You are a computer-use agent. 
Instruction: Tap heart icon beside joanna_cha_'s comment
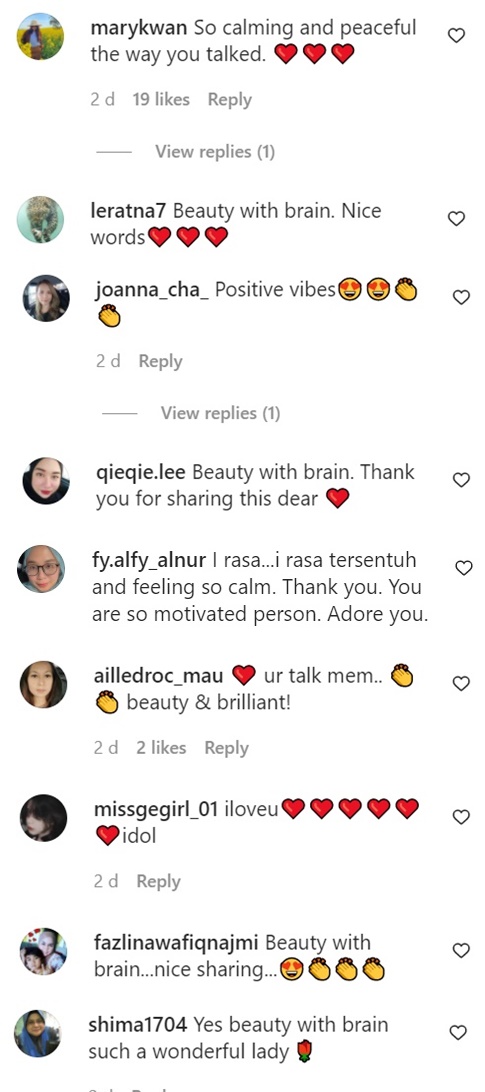click(461, 297)
